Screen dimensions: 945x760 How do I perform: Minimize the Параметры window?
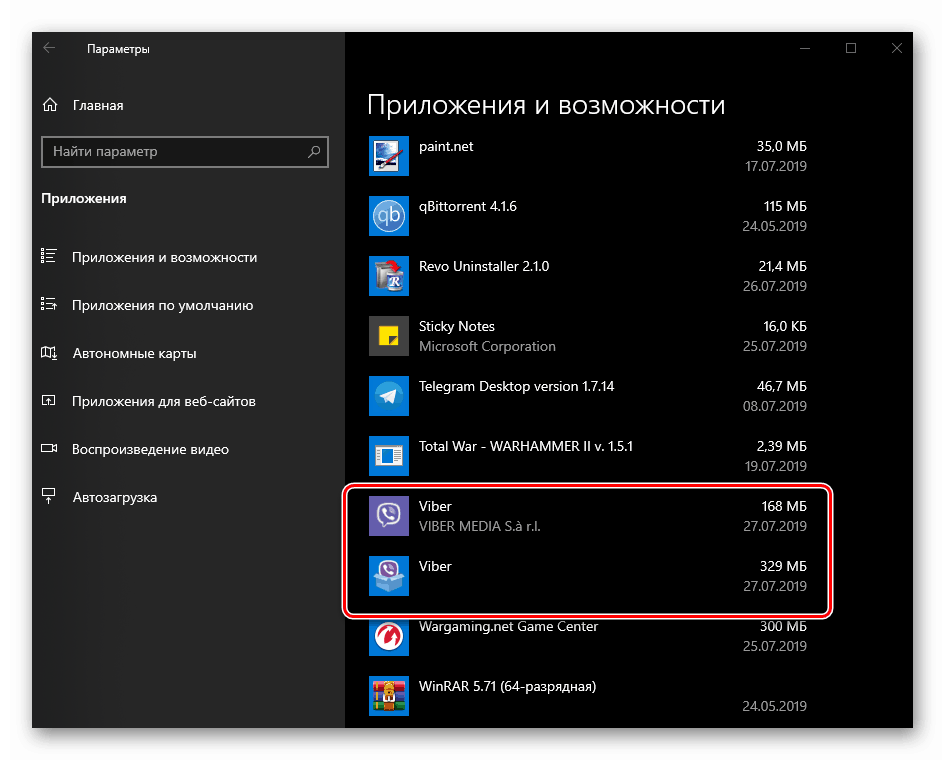805,48
